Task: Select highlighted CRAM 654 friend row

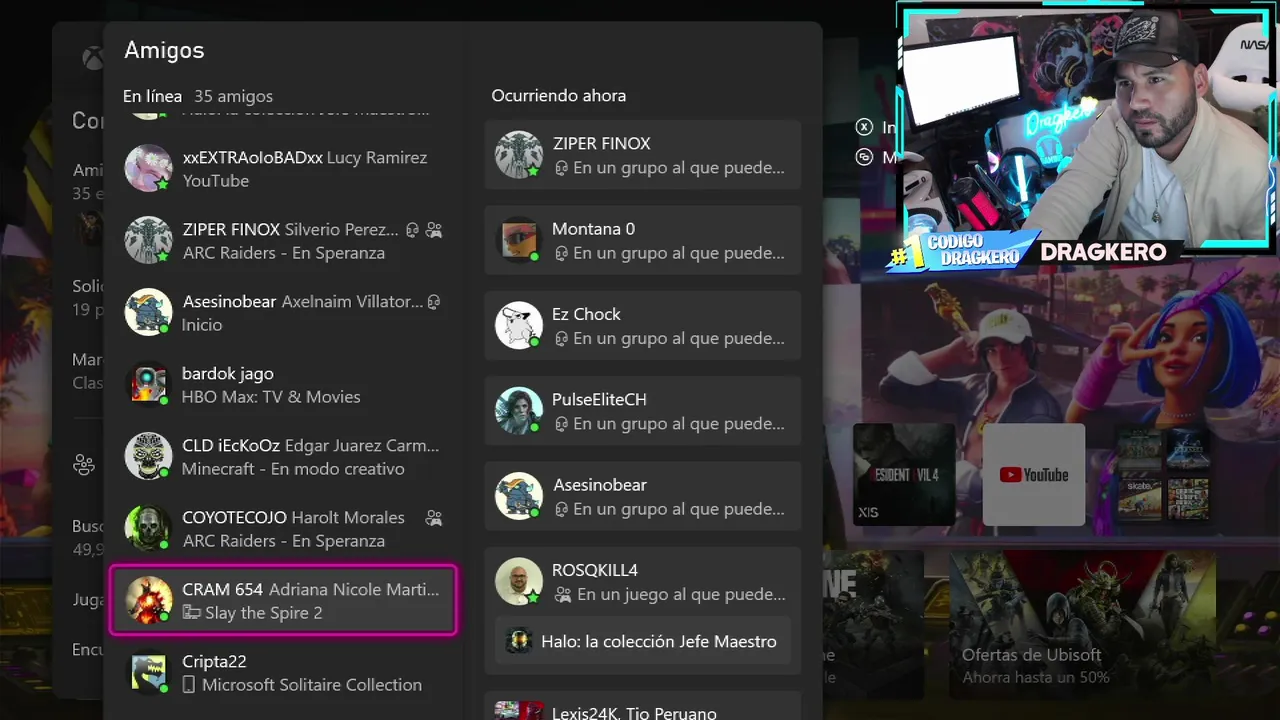Action: (x=283, y=600)
